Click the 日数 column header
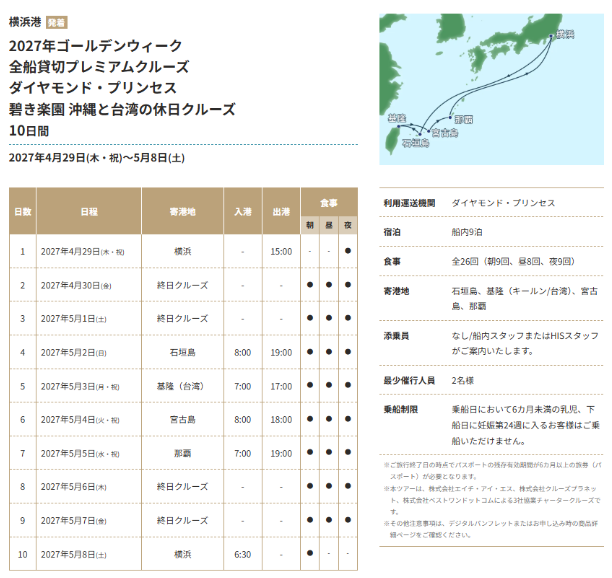Viewport: 612px width, 578px height. [23, 212]
